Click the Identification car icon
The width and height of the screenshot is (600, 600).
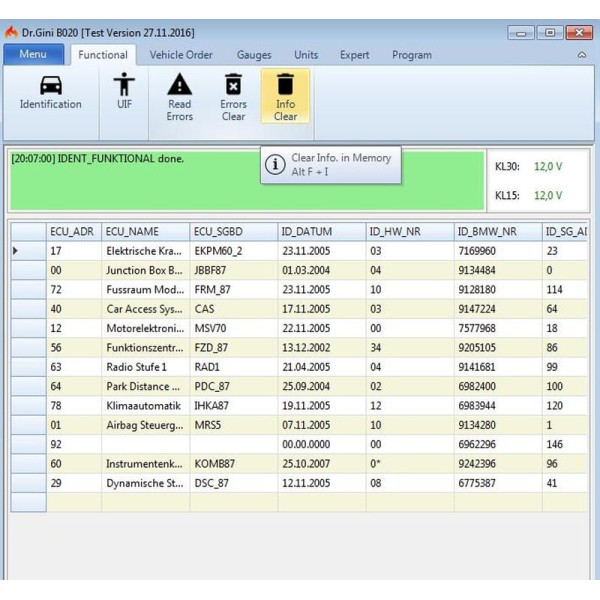(x=50, y=84)
